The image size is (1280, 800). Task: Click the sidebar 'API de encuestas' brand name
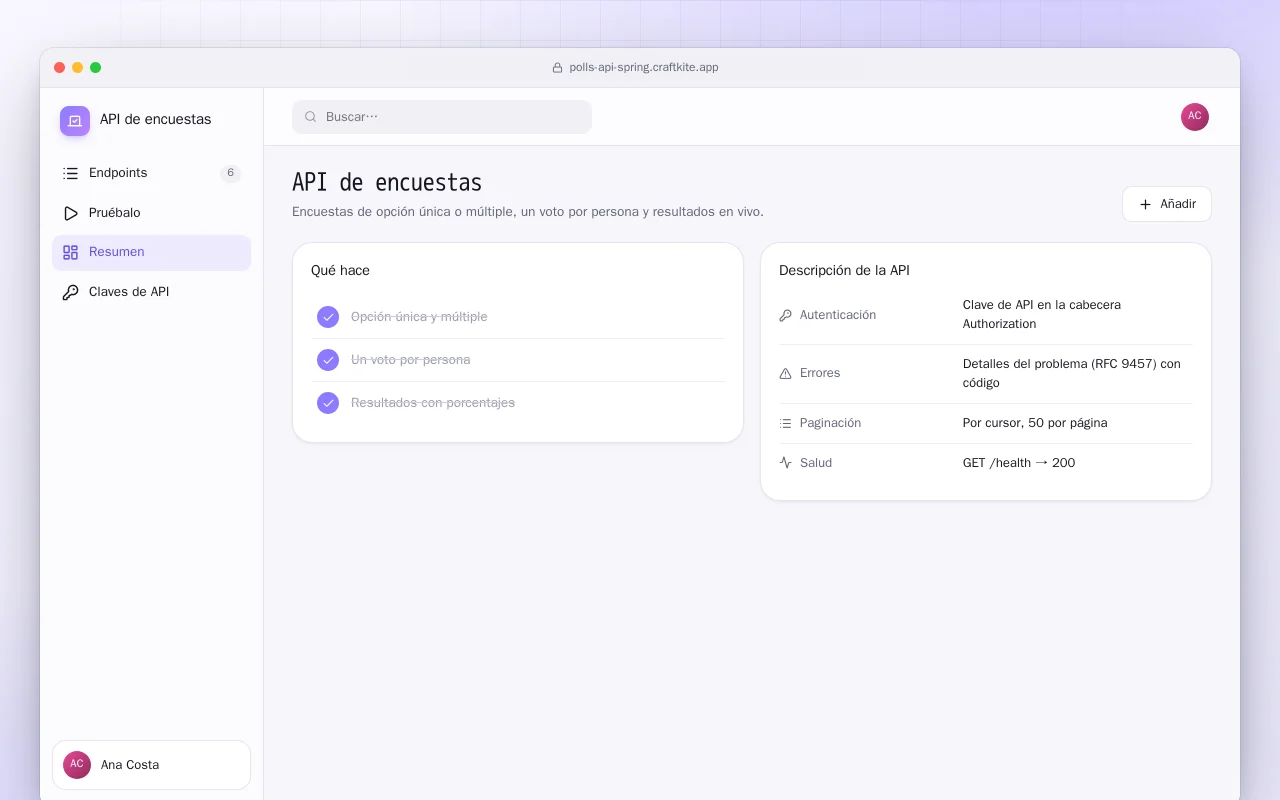(x=156, y=120)
